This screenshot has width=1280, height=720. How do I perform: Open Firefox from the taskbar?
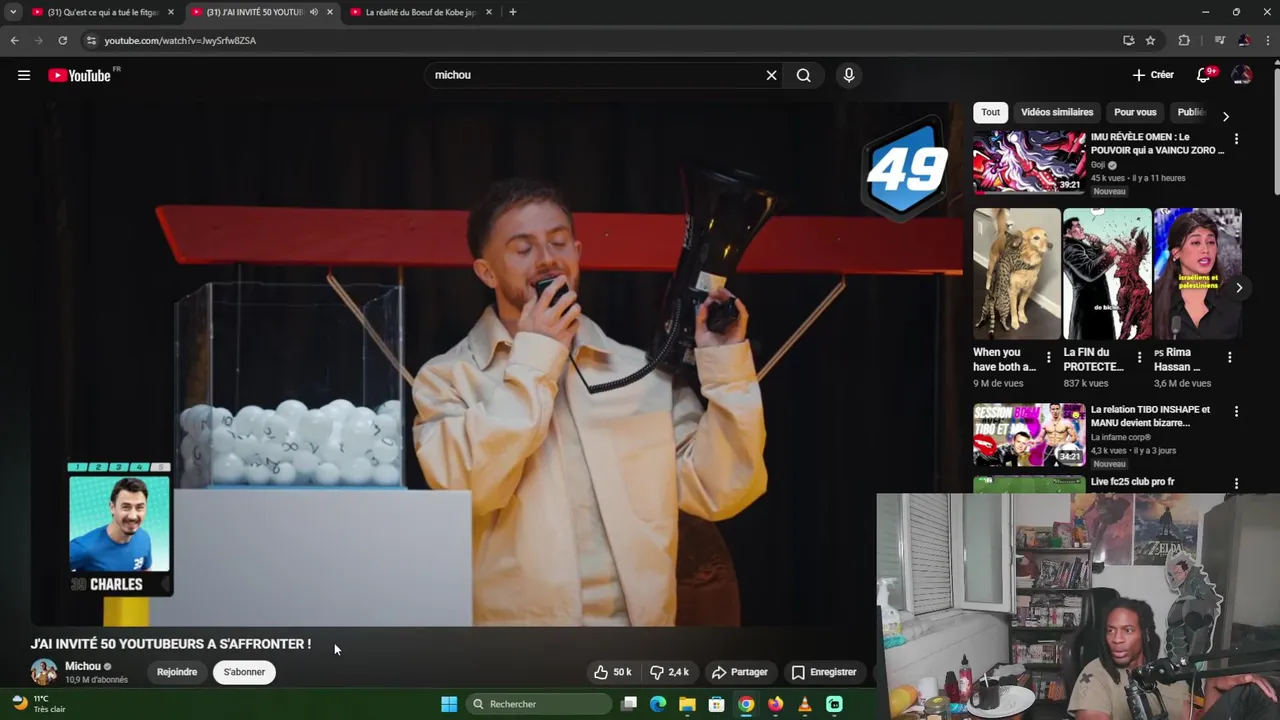coord(775,704)
